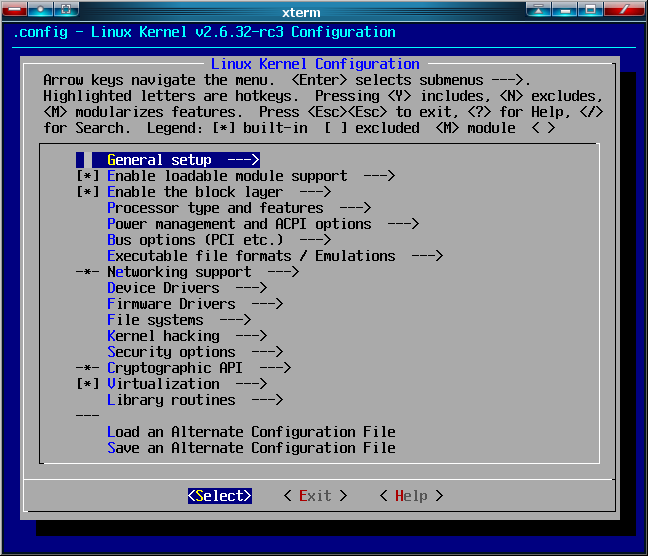Select Load an Alternate Configuration File
The height and width of the screenshot is (556, 648).
pyautogui.click(x=250, y=432)
